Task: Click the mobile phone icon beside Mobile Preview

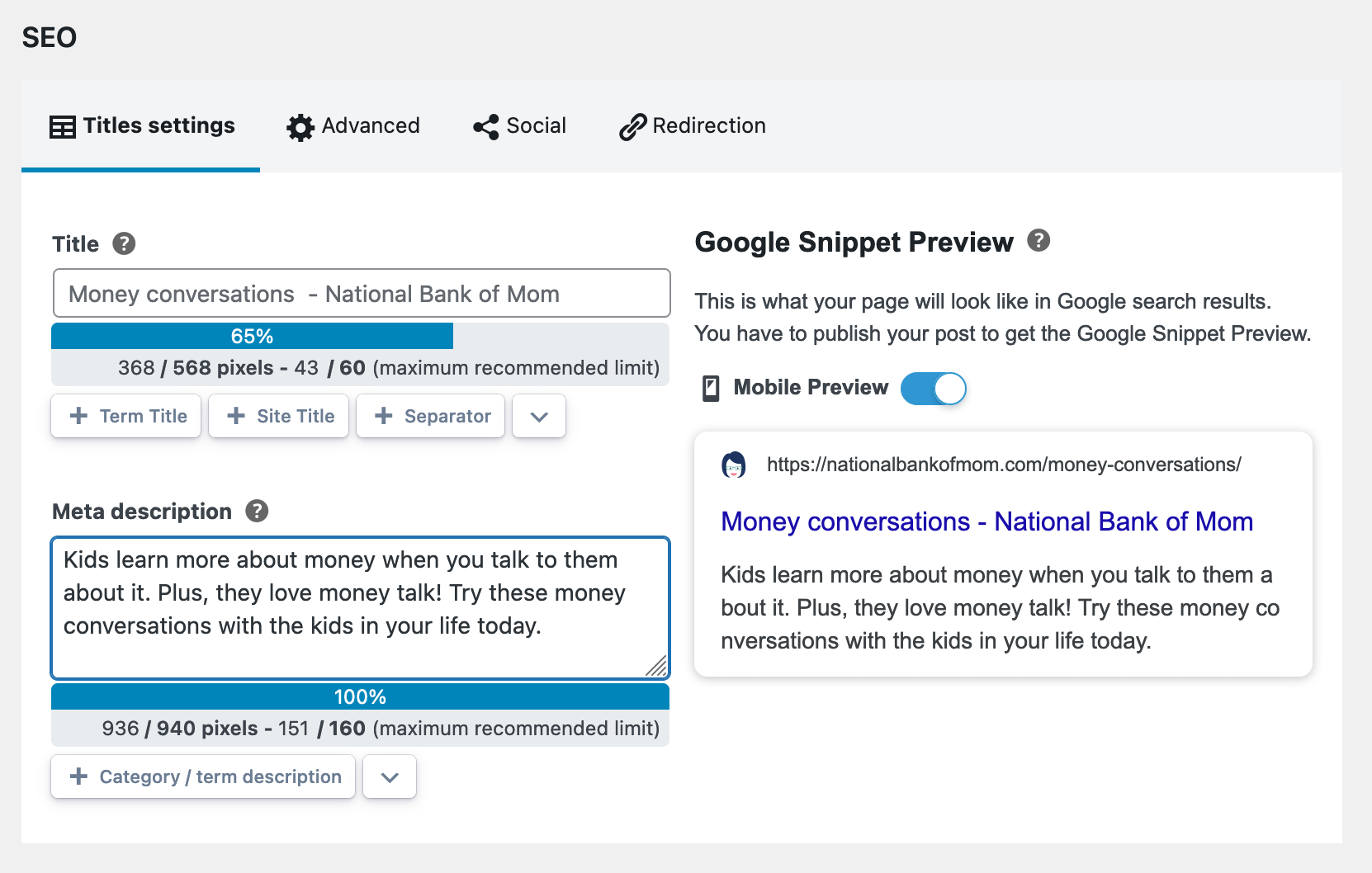Action: (x=711, y=388)
